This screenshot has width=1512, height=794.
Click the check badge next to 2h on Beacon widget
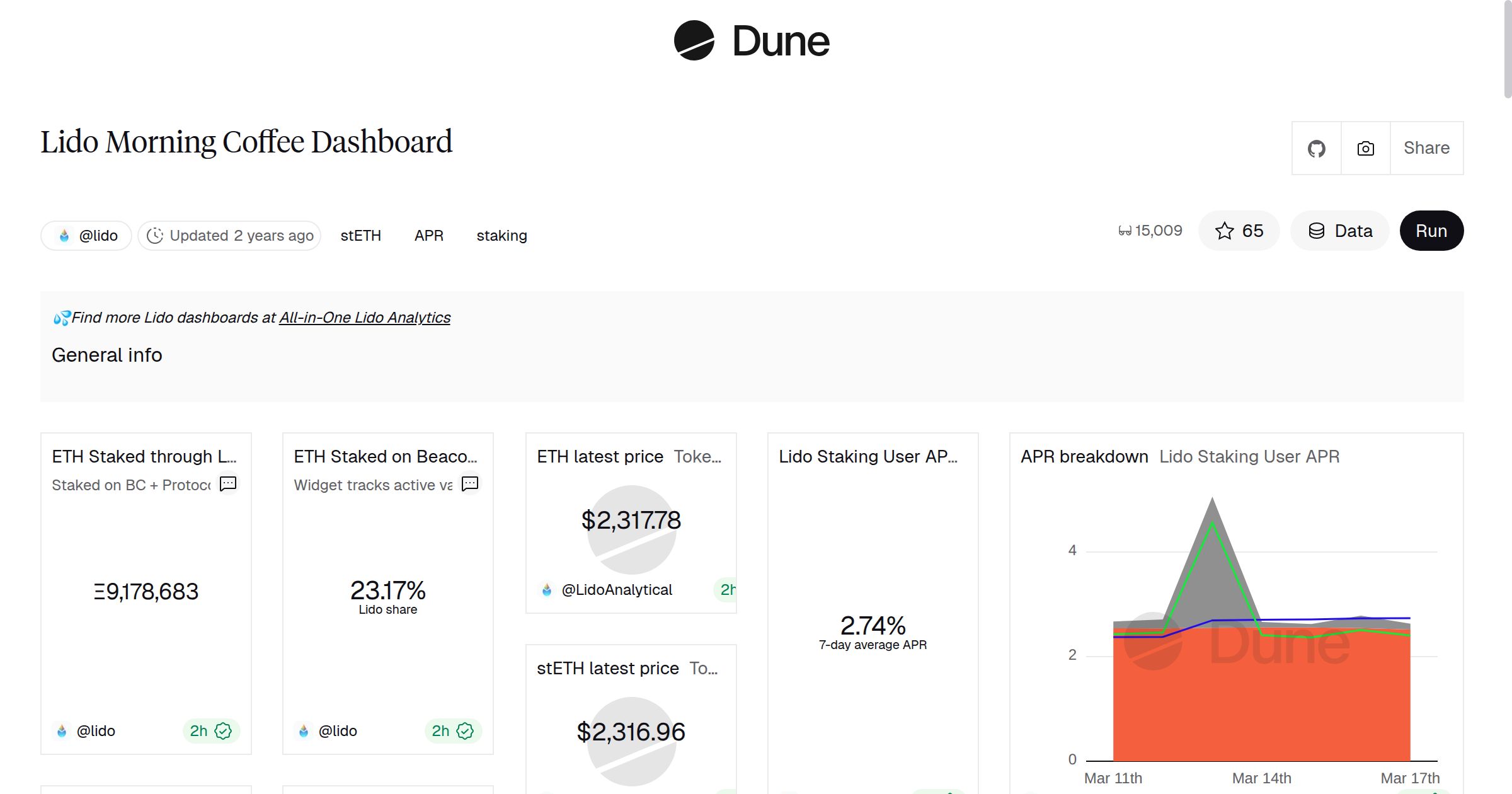[466, 731]
